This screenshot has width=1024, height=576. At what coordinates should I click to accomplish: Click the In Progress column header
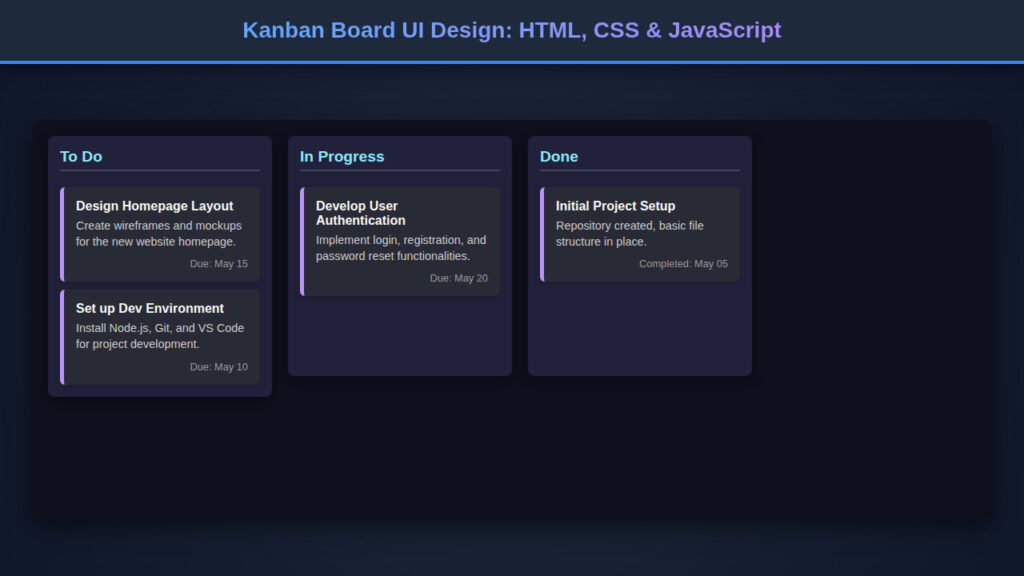point(342,156)
